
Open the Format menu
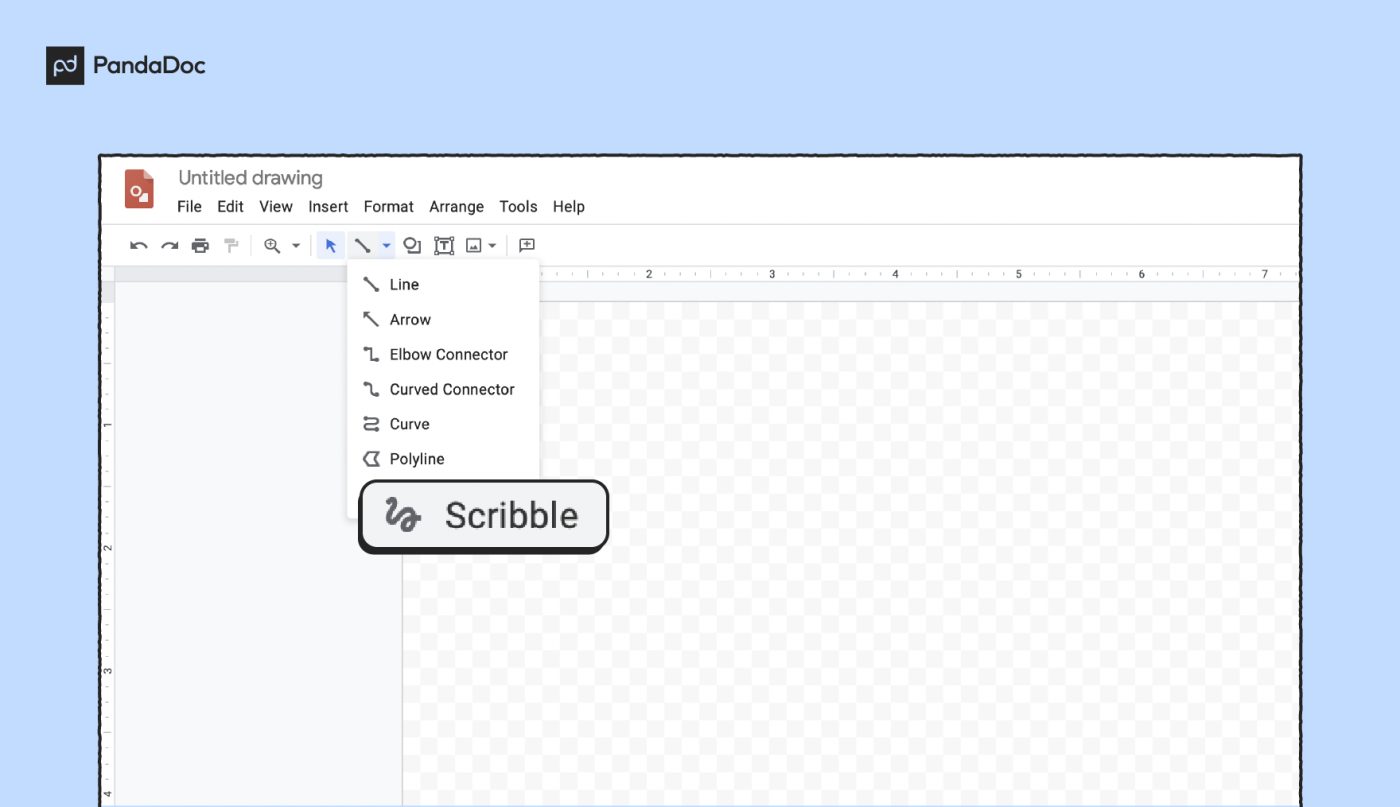click(x=388, y=207)
